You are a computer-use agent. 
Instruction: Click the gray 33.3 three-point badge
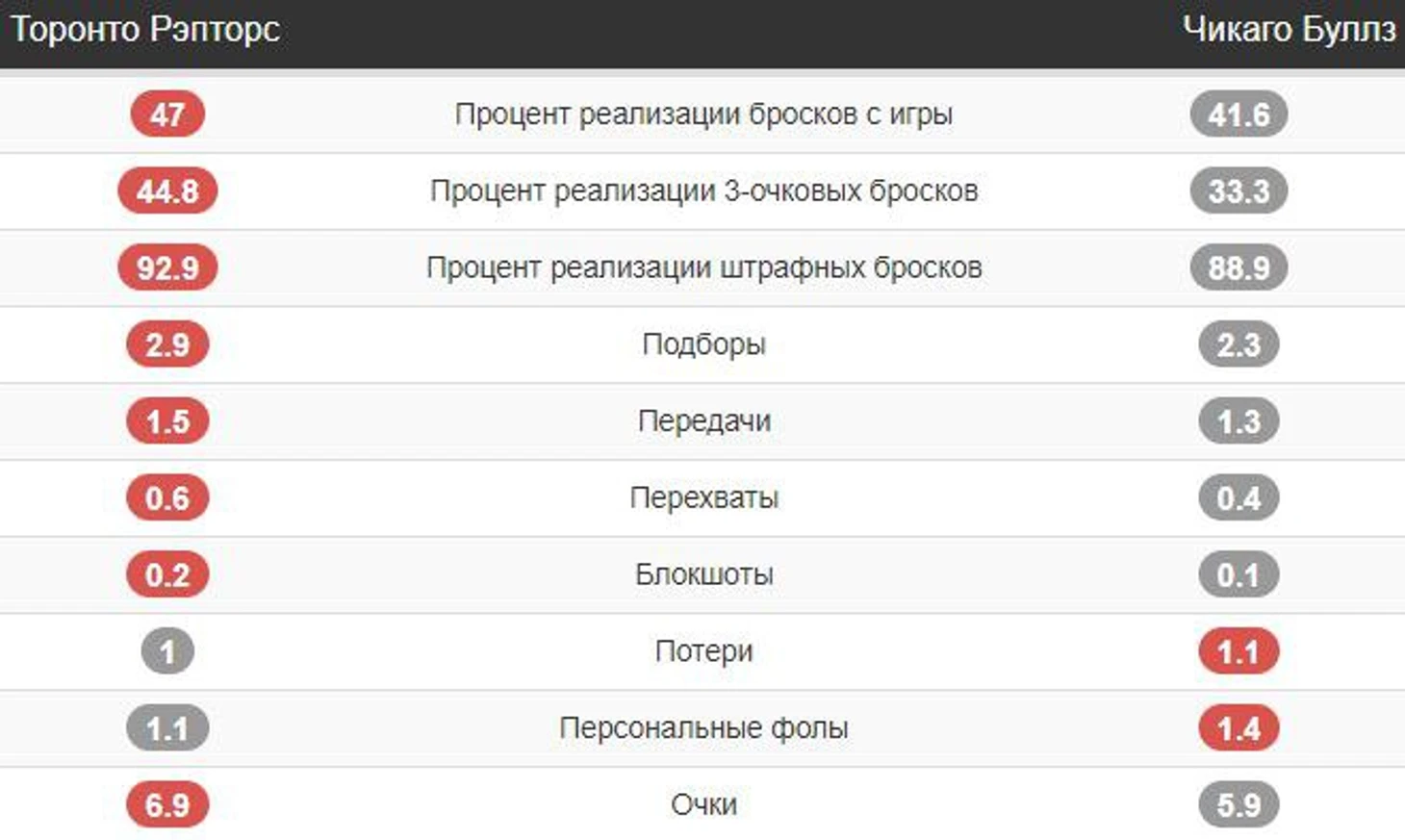click(1239, 191)
